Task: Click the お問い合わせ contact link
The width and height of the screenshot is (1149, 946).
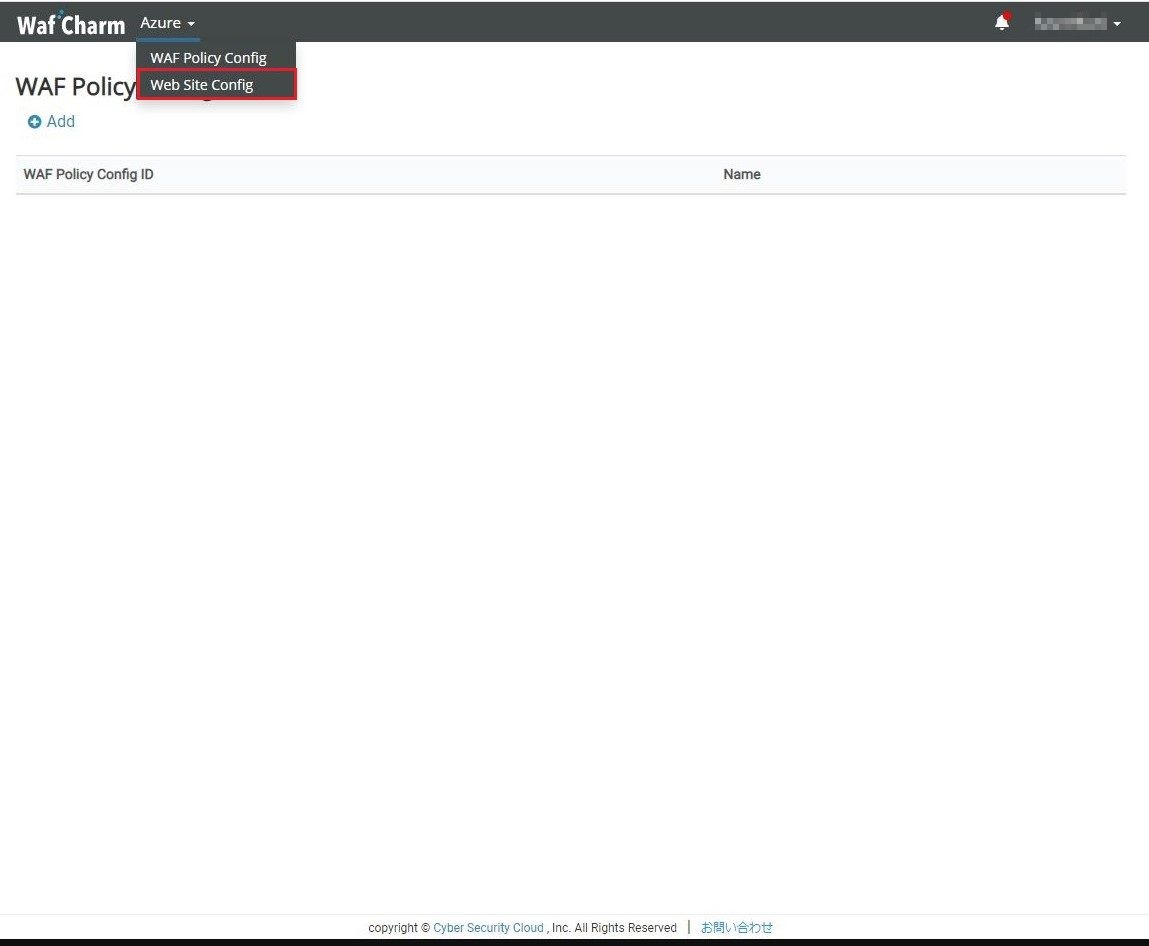Action: point(736,928)
